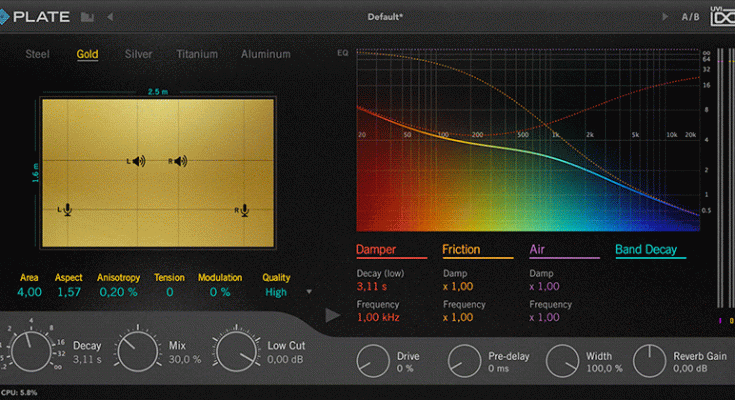This screenshot has height=400, width=735.
Task: Click the Damper section header
Action: [378, 250]
